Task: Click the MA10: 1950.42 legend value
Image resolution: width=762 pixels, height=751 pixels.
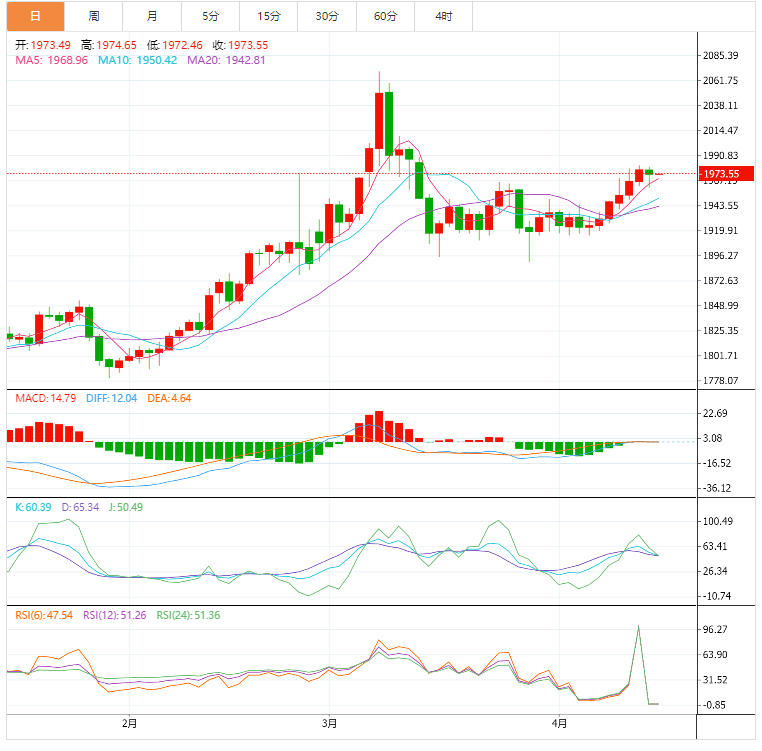Action: click(138, 60)
